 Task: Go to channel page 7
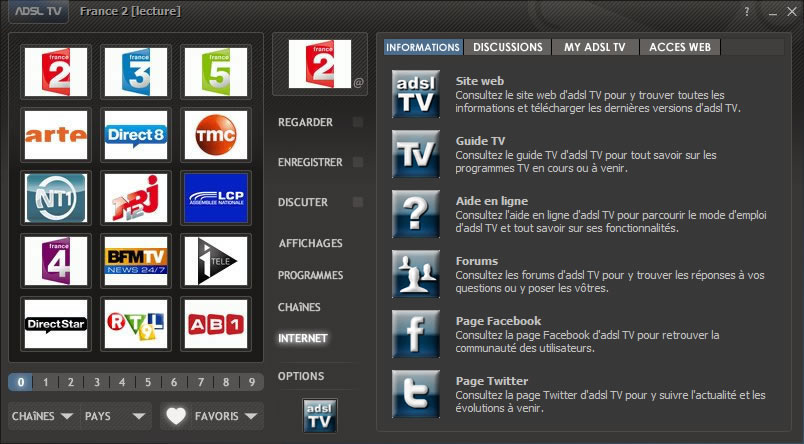(200, 382)
